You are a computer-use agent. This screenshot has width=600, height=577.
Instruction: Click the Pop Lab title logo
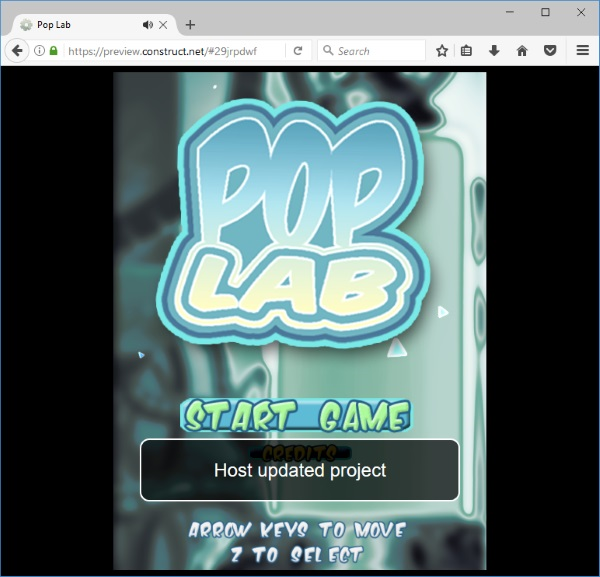293,223
